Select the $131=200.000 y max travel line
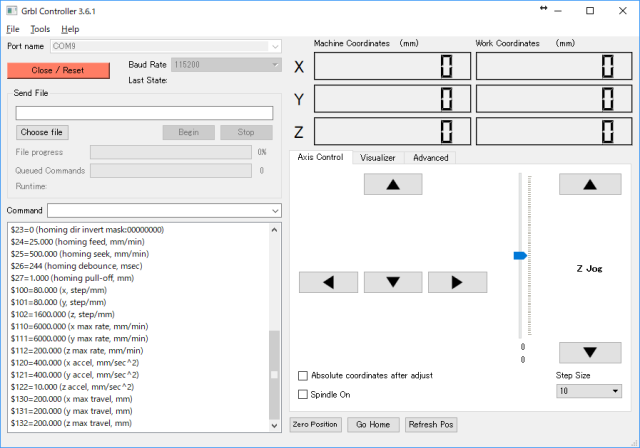Screen dimensions: 640x448 (x=71, y=411)
